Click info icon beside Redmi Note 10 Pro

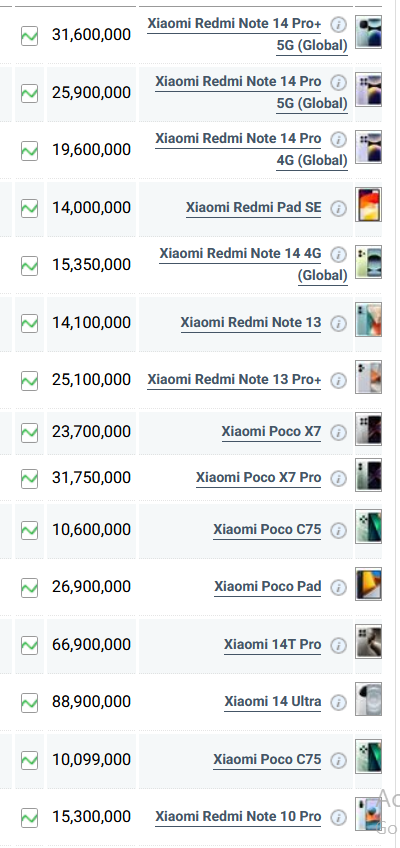click(x=338, y=817)
